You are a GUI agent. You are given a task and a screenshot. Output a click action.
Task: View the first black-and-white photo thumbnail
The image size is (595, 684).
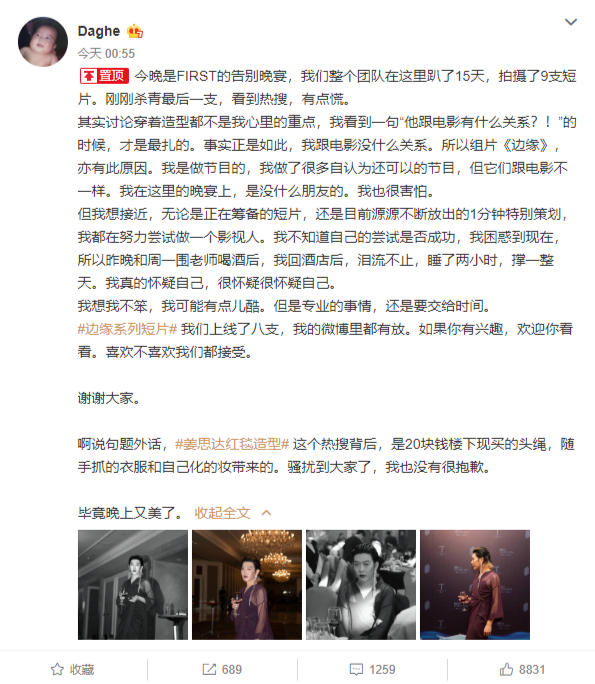pyautogui.click(x=133, y=585)
